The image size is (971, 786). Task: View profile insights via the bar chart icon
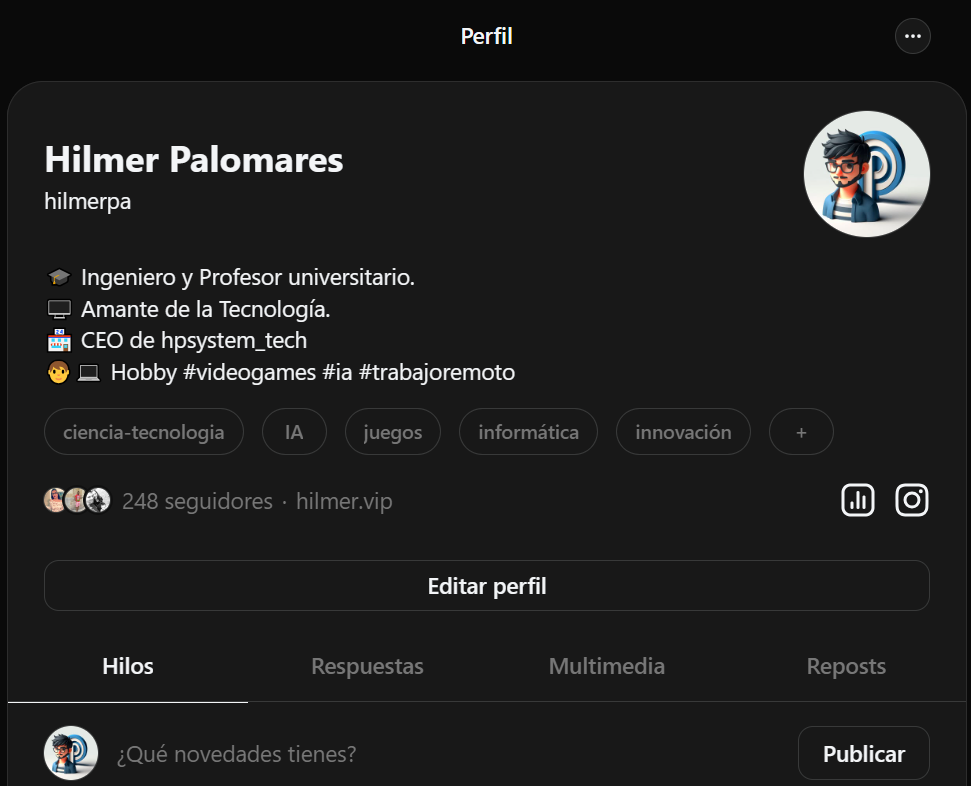tap(857, 499)
